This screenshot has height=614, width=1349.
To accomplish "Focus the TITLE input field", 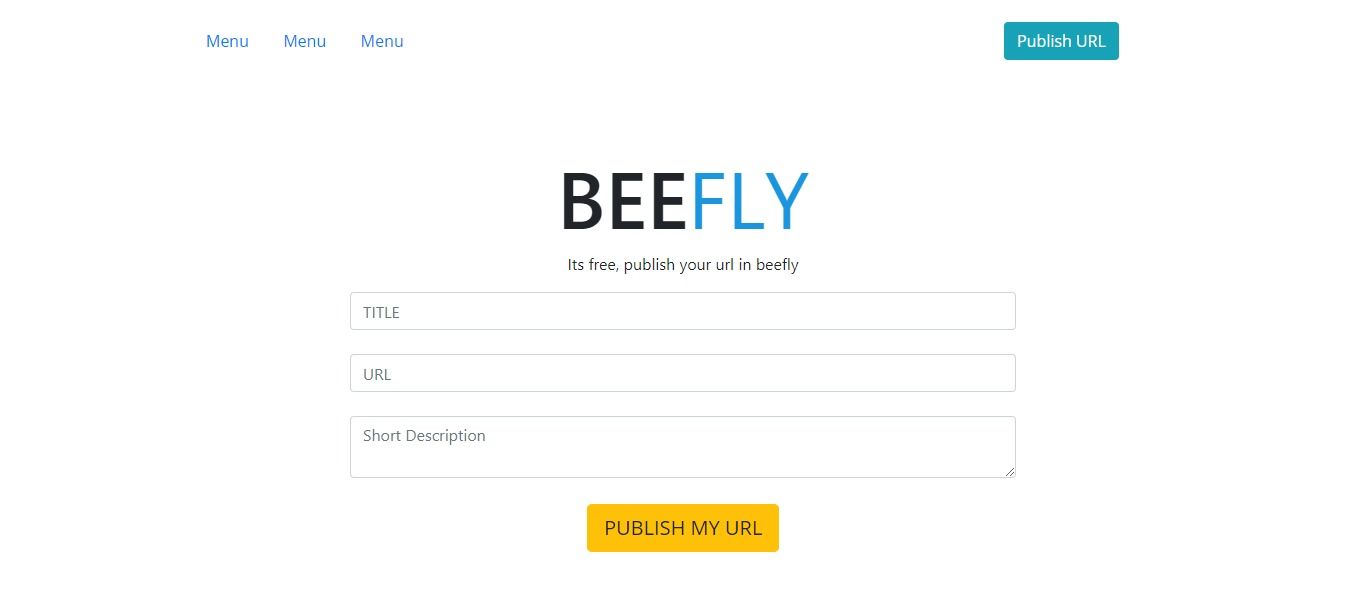I will click(683, 311).
